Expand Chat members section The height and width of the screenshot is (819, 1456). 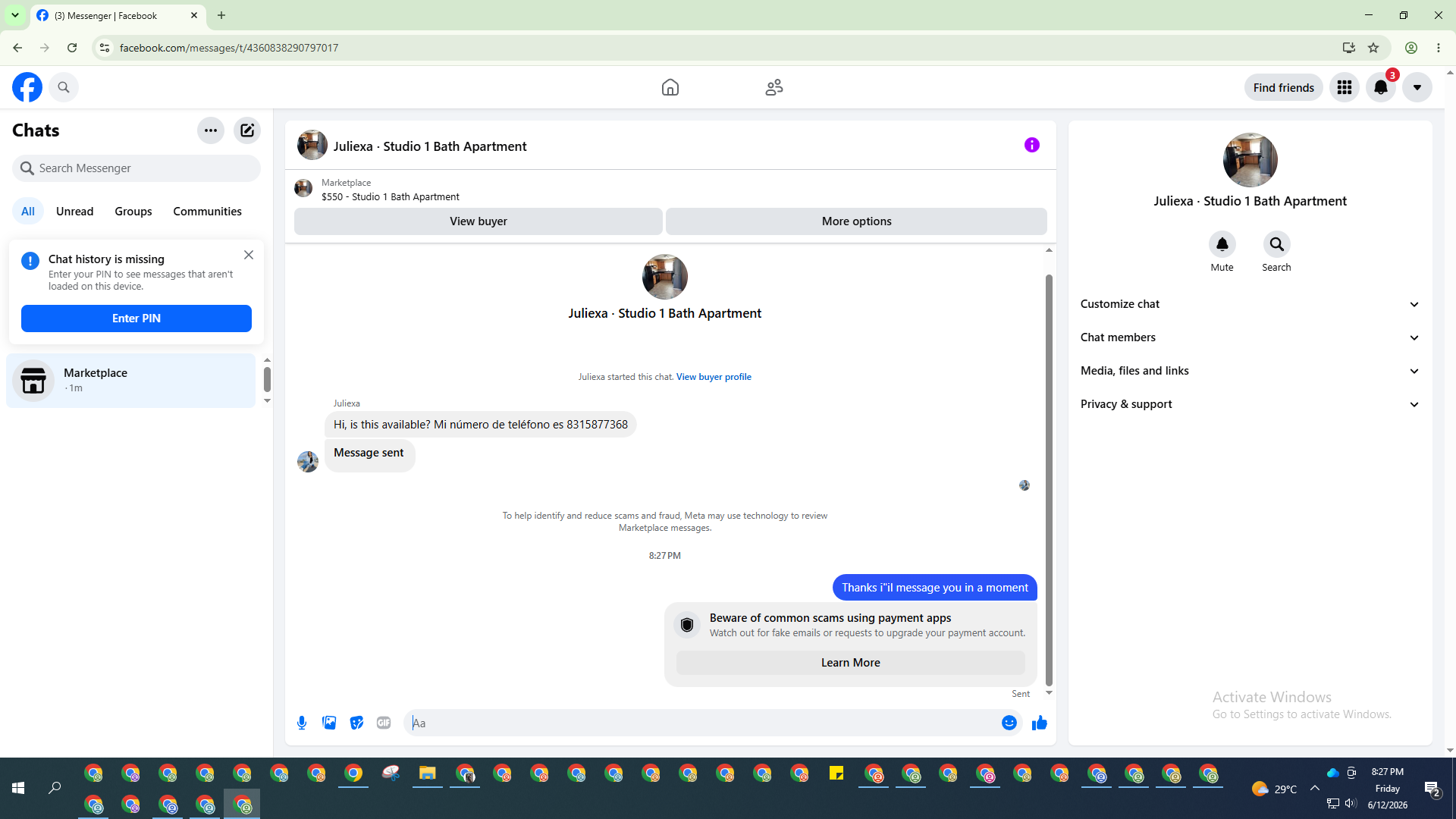click(x=1250, y=337)
